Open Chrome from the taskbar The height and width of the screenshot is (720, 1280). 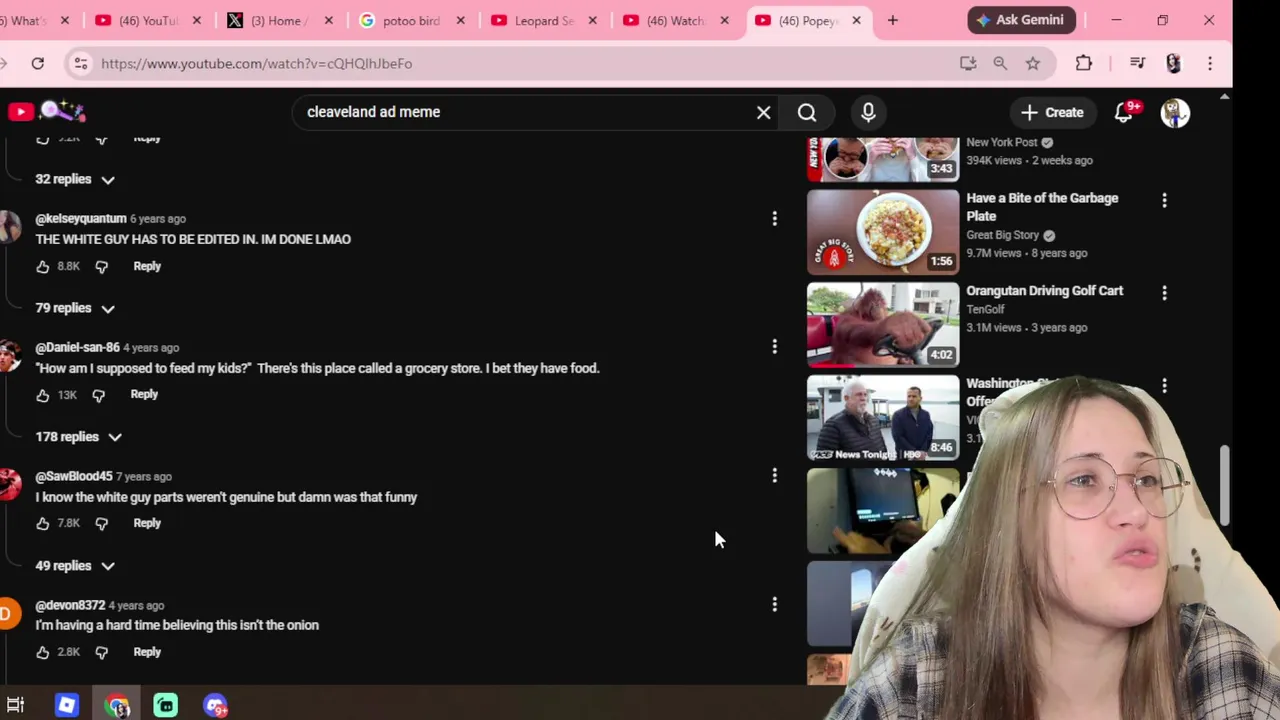click(118, 706)
